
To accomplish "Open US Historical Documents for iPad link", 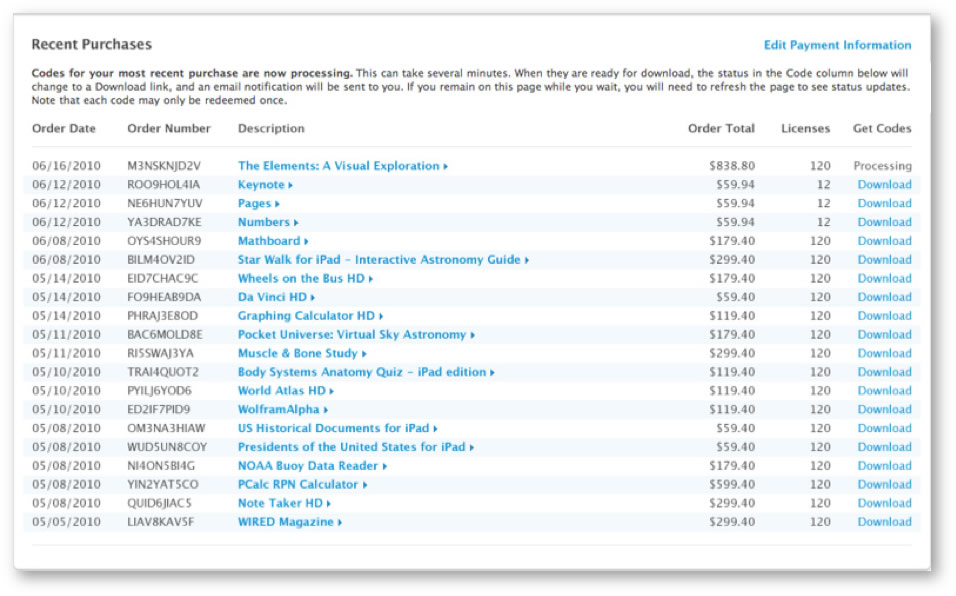I will click(x=338, y=428).
